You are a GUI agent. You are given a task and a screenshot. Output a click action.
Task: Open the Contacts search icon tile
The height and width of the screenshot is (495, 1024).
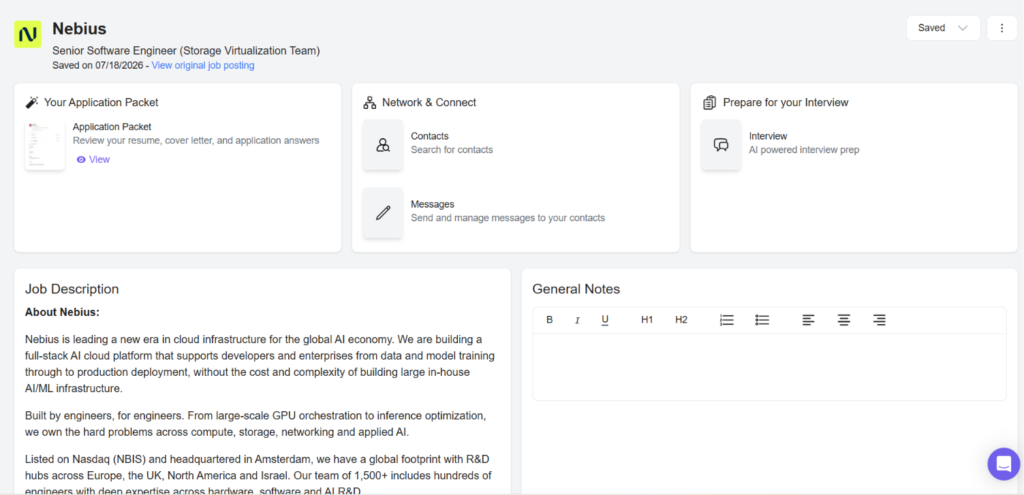383,145
